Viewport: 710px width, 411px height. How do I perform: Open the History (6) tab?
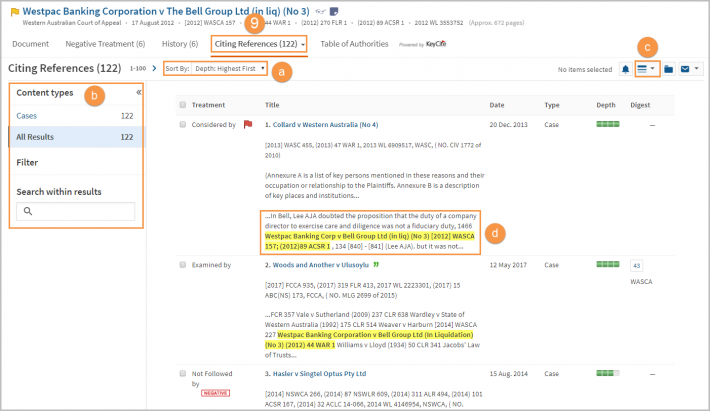[x=180, y=44]
